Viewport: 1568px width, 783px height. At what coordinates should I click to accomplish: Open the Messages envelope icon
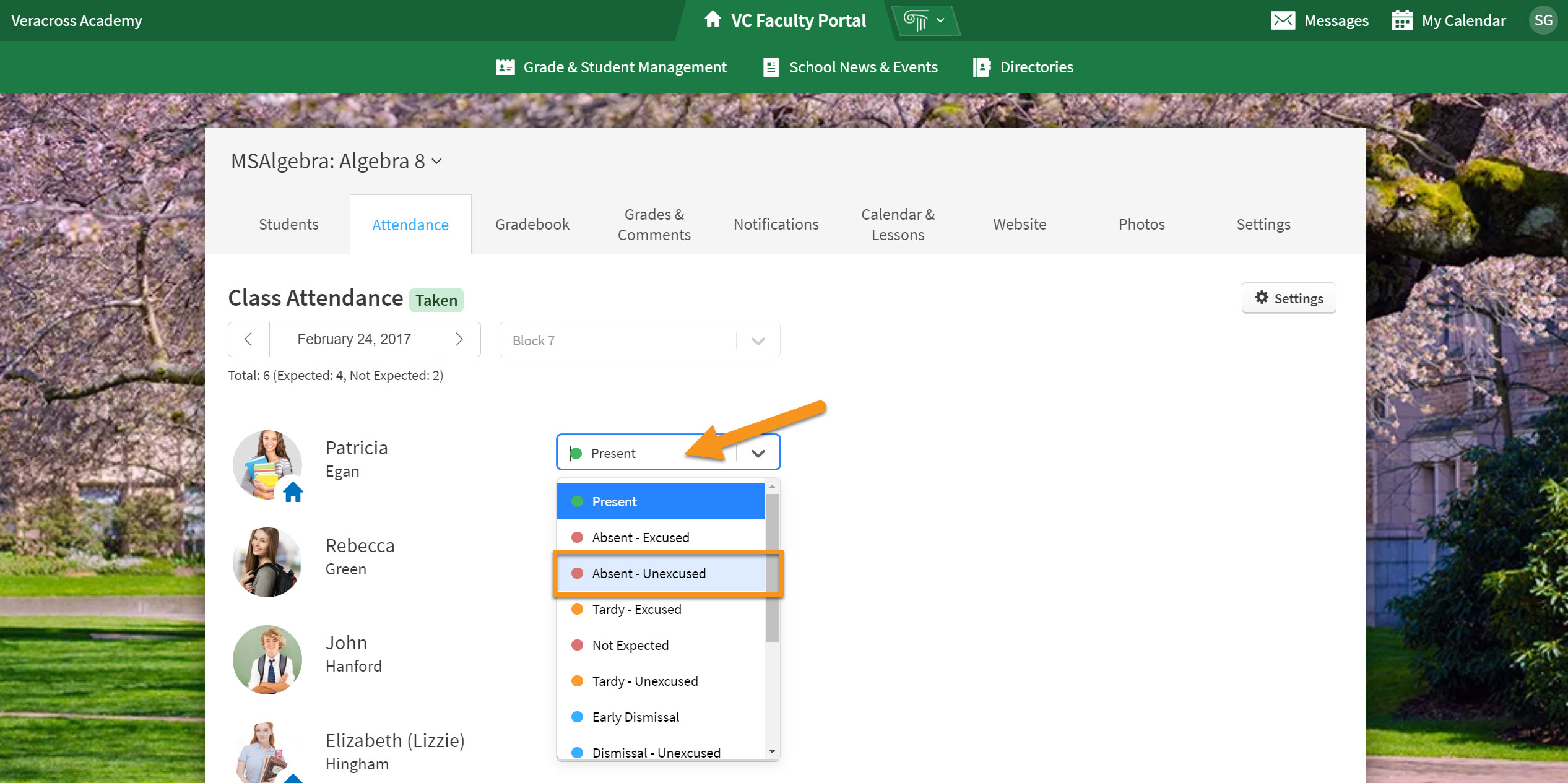(x=1282, y=20)
